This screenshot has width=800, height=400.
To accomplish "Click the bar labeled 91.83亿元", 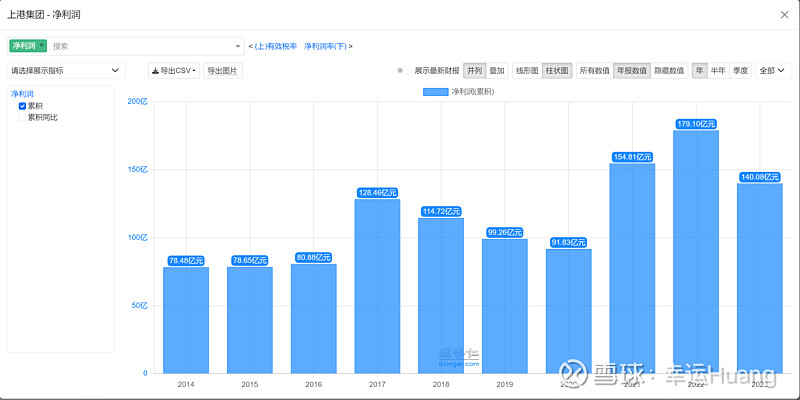I will click(568, 311).
